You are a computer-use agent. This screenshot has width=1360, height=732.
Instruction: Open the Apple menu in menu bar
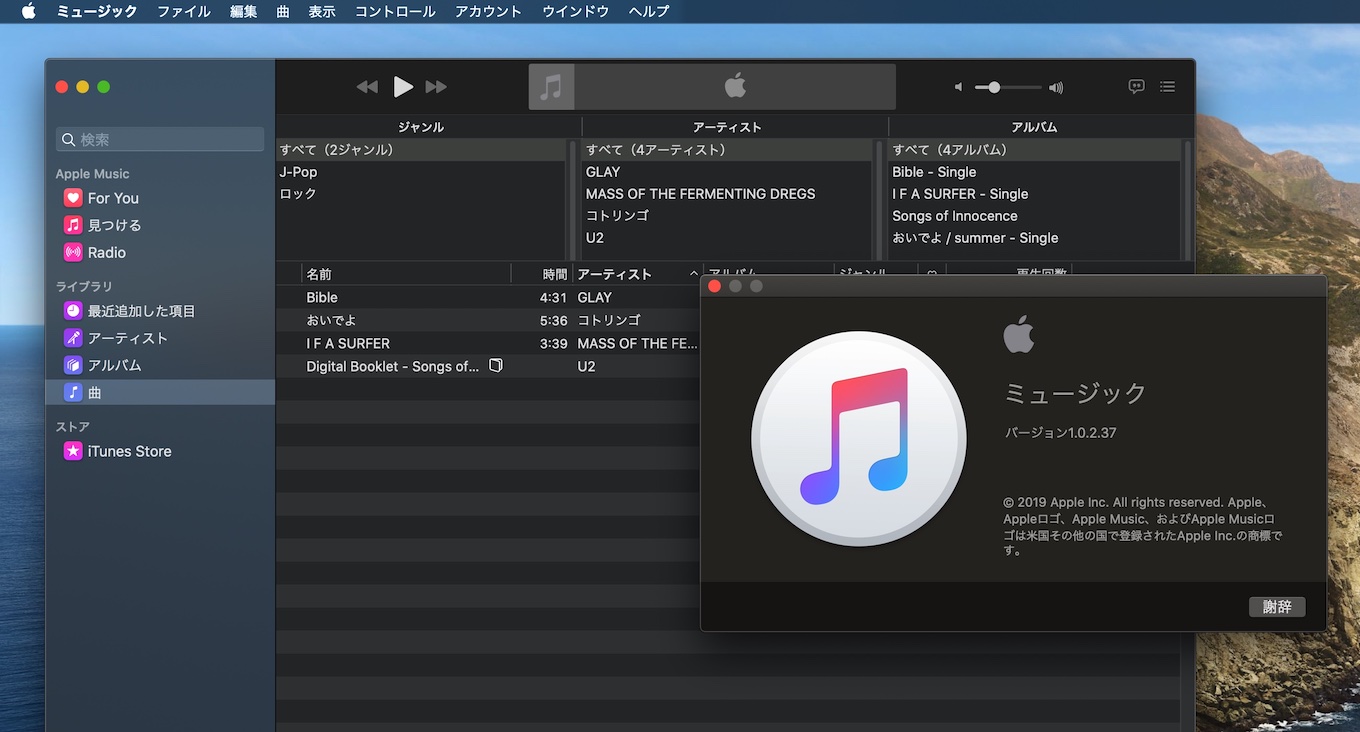[28, 11]
